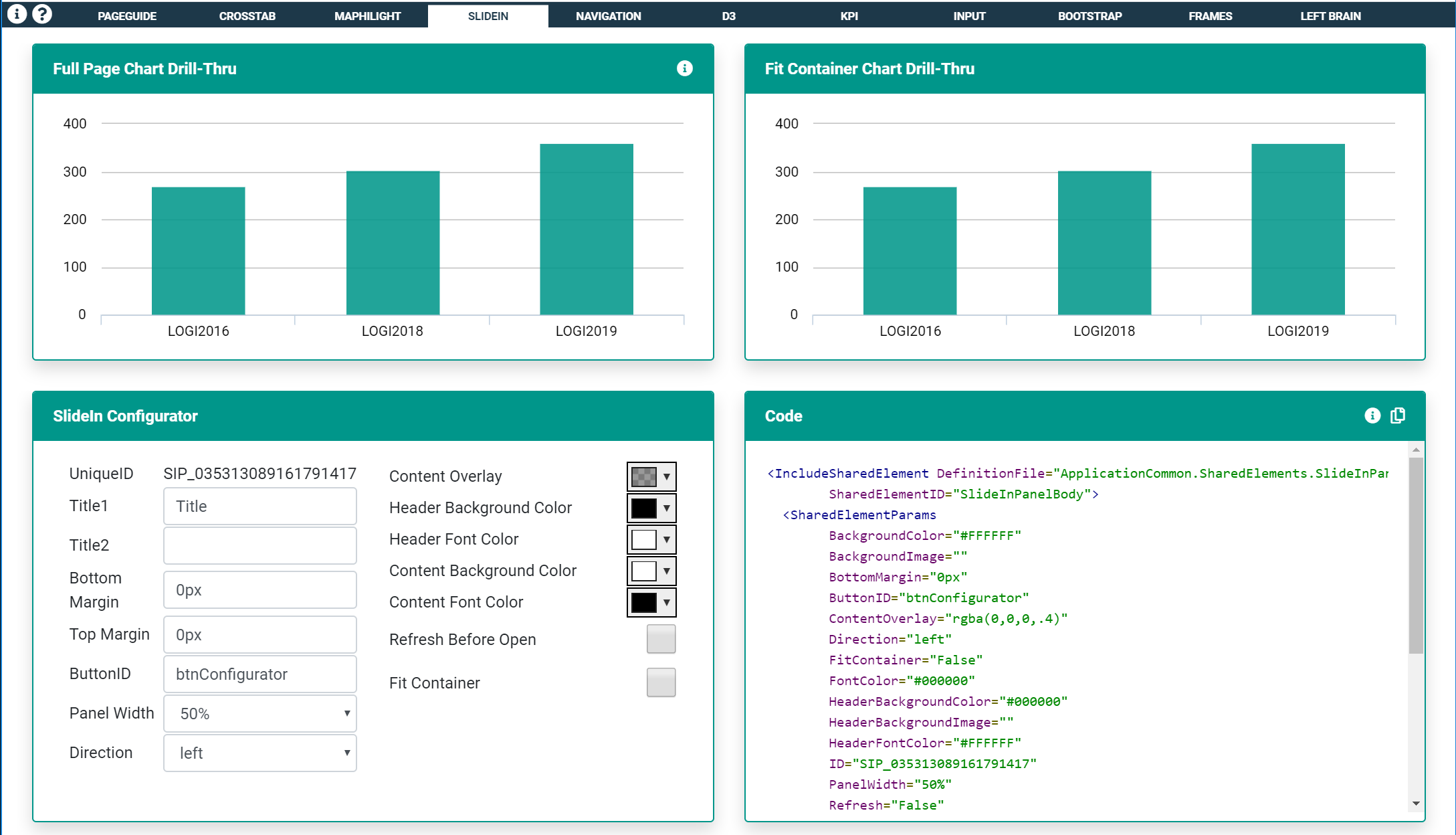Click LOGI2018 bar in Fit Container chart
This screenshot has height=835, width=1456.
point(1104,243)
